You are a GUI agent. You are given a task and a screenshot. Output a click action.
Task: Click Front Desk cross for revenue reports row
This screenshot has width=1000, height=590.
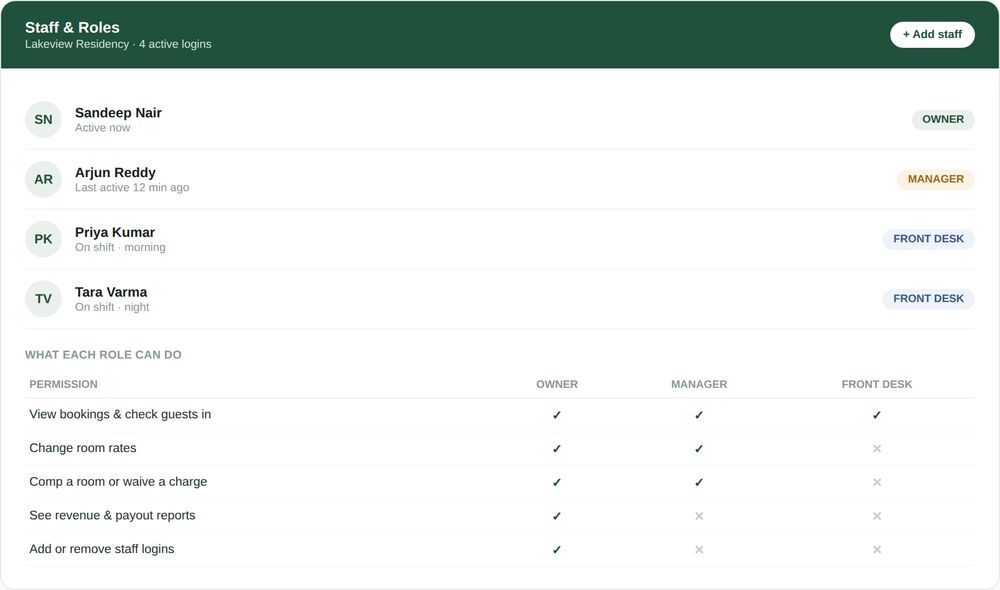877,517
